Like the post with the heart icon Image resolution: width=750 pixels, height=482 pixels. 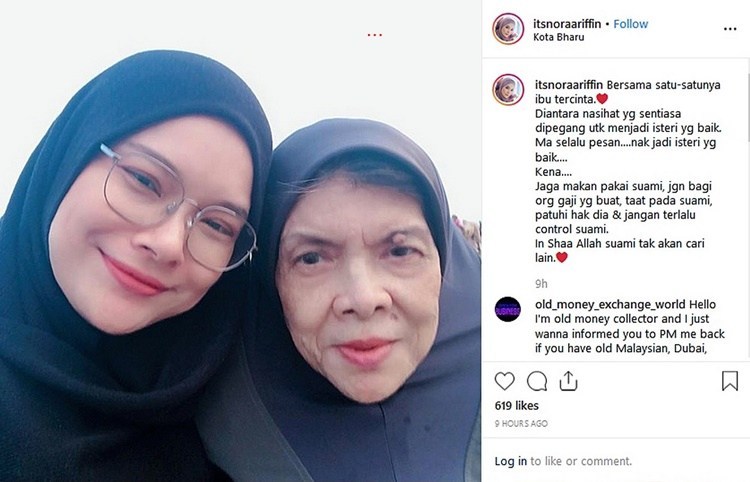504,381
